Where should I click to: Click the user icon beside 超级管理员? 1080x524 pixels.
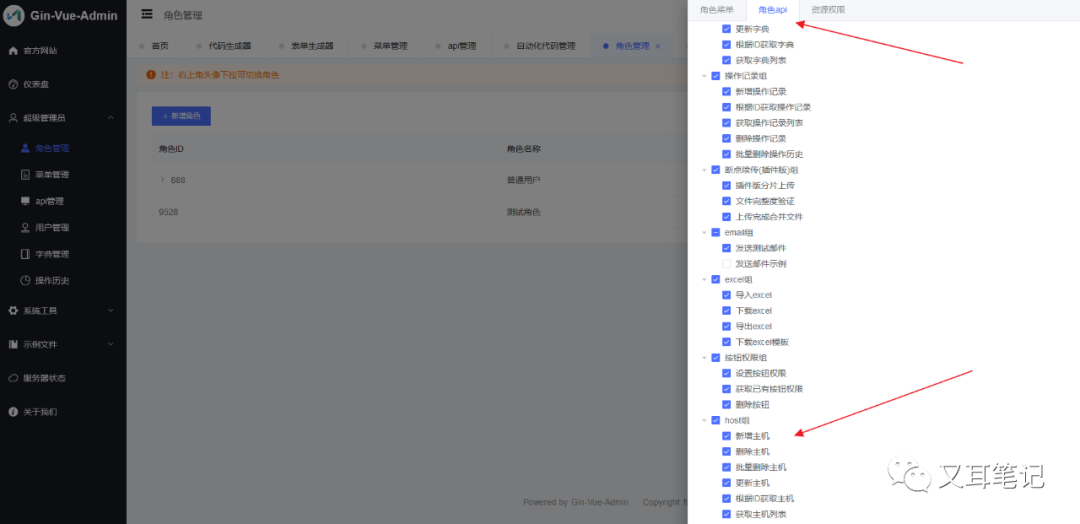12,118
